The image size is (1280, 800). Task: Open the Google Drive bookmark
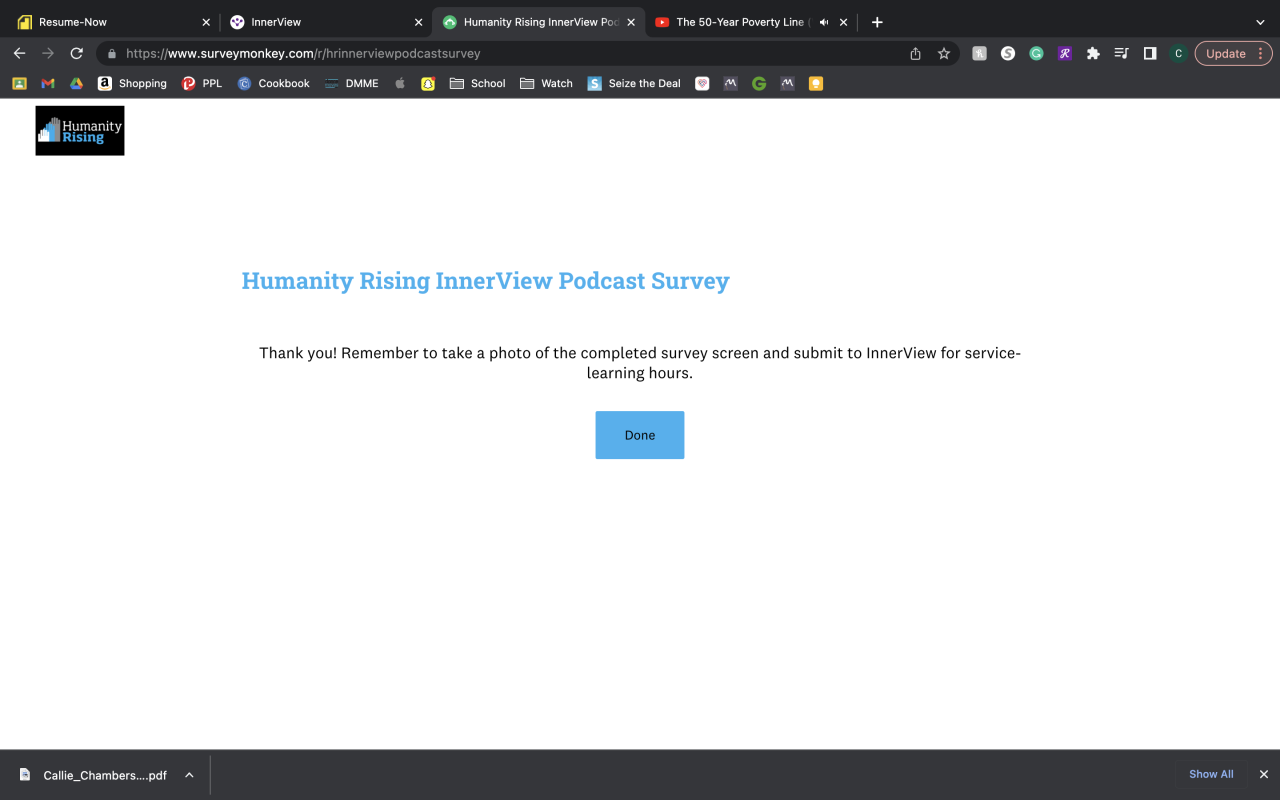coord(76,84)
